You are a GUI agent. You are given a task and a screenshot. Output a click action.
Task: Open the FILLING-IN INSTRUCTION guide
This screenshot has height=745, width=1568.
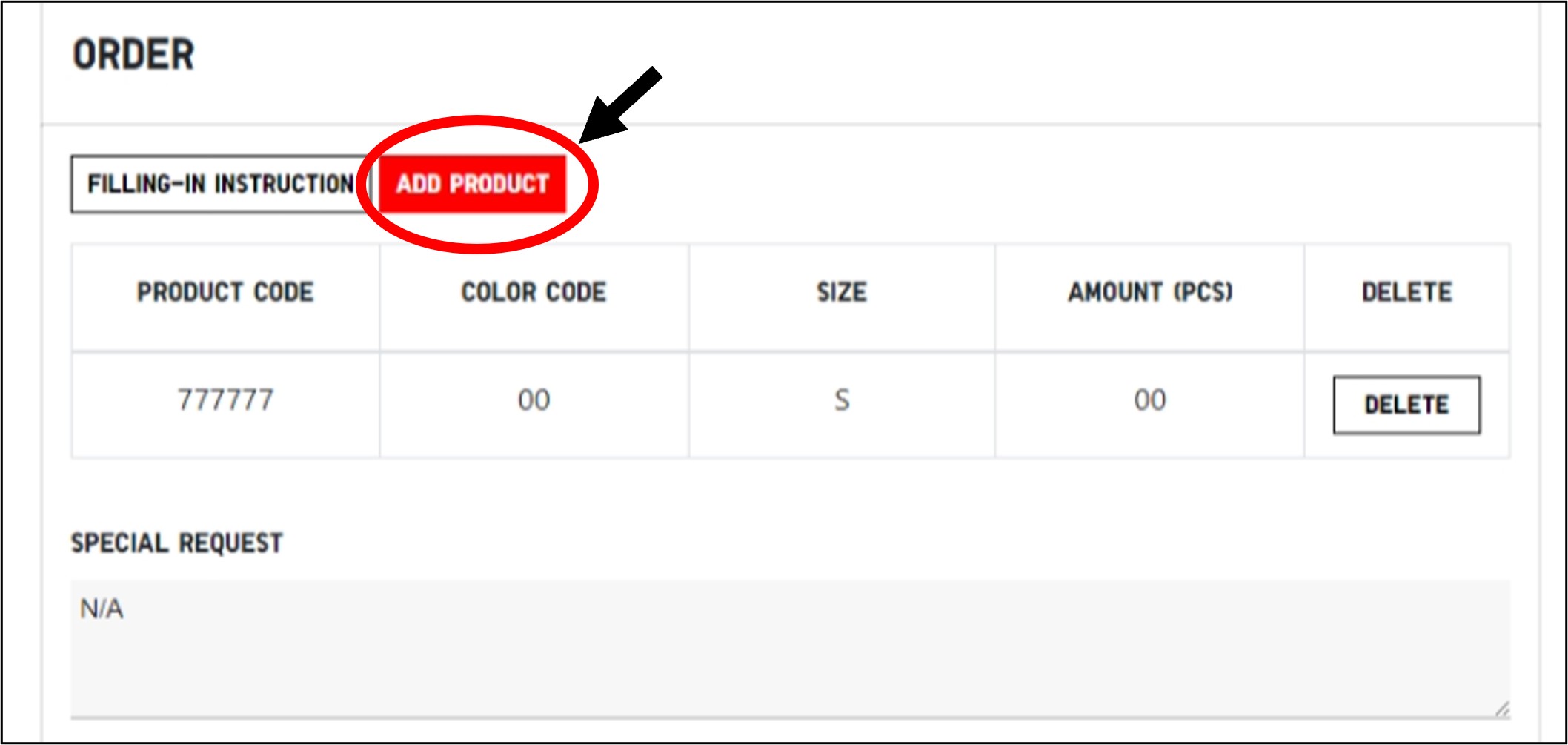click(x=219, y=184)
